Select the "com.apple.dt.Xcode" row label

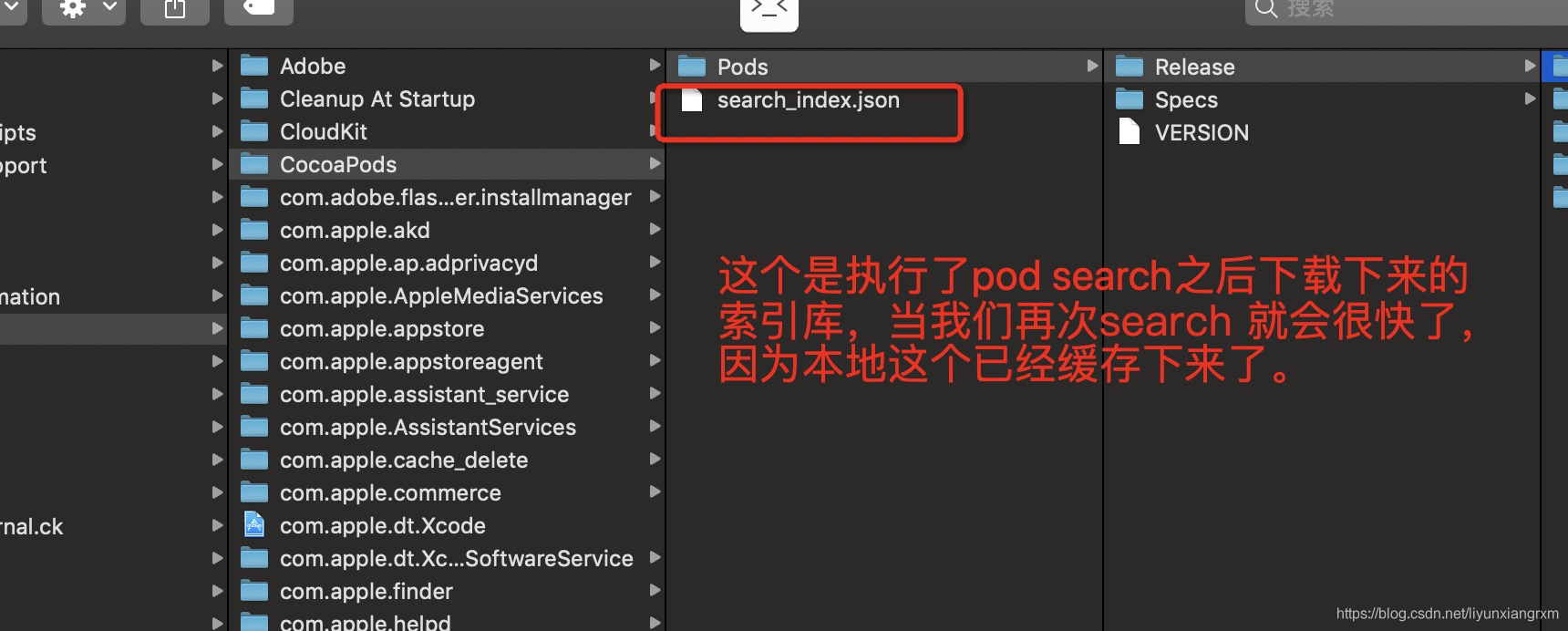pyautogui.click(x=383, y=526)
